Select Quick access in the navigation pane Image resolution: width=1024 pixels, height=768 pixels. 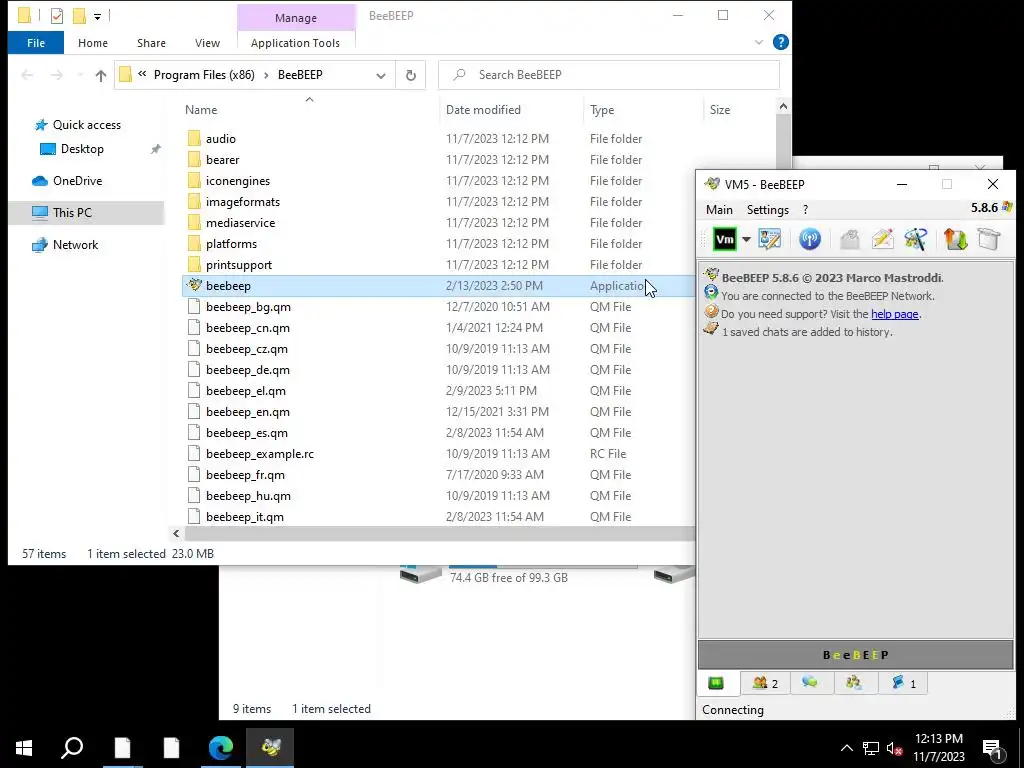(86, 125)
